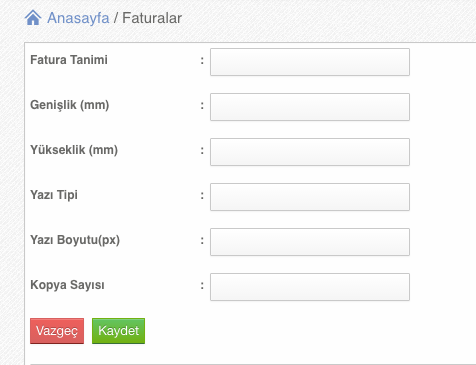Image resolution: width=476 pixels, height=365 pixels.
Task: Click the Fatura Tanimi label
Action: 69,60
